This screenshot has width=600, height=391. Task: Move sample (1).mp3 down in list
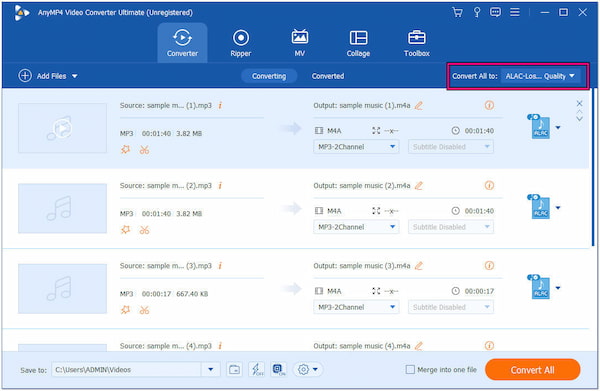click(x=579, y=119)
